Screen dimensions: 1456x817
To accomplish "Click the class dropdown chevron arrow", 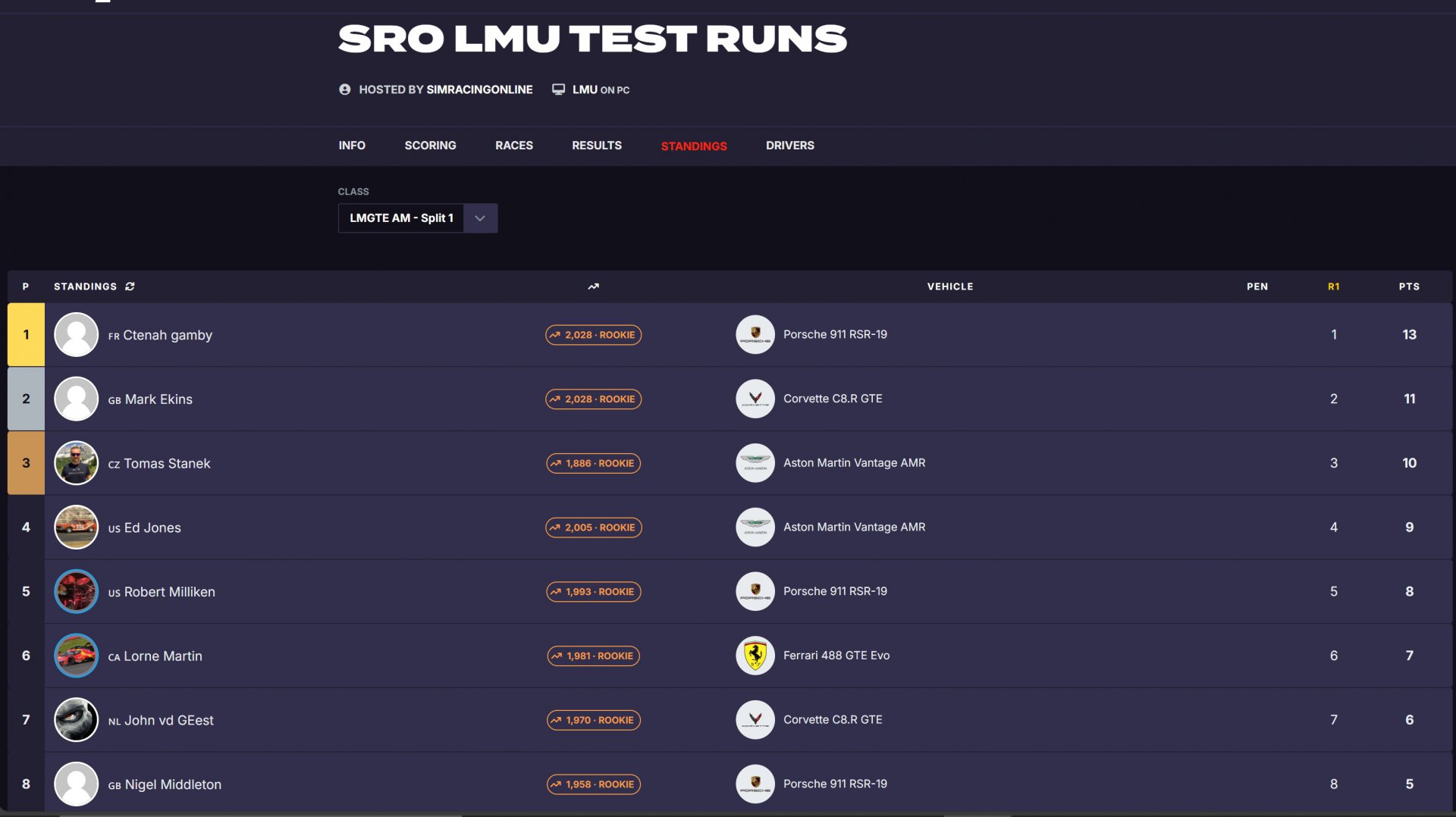I will click(x=480, y=218).
